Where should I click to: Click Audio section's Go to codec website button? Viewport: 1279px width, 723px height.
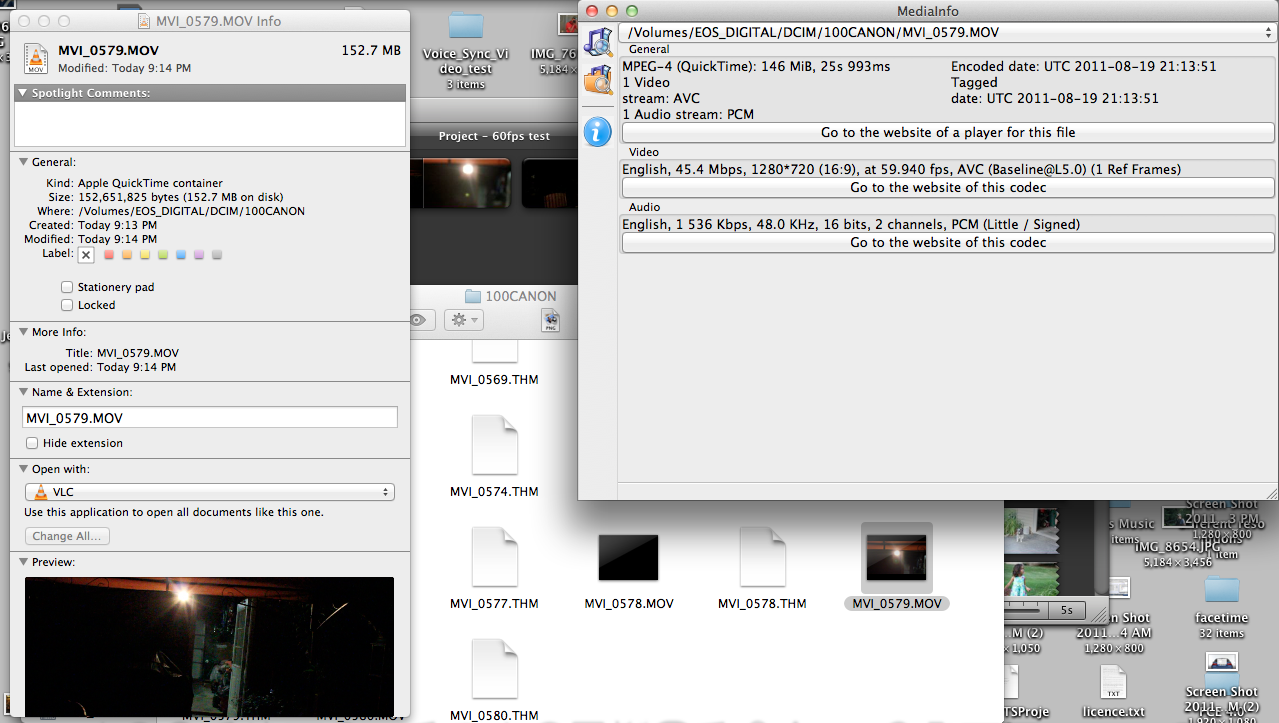948,242
